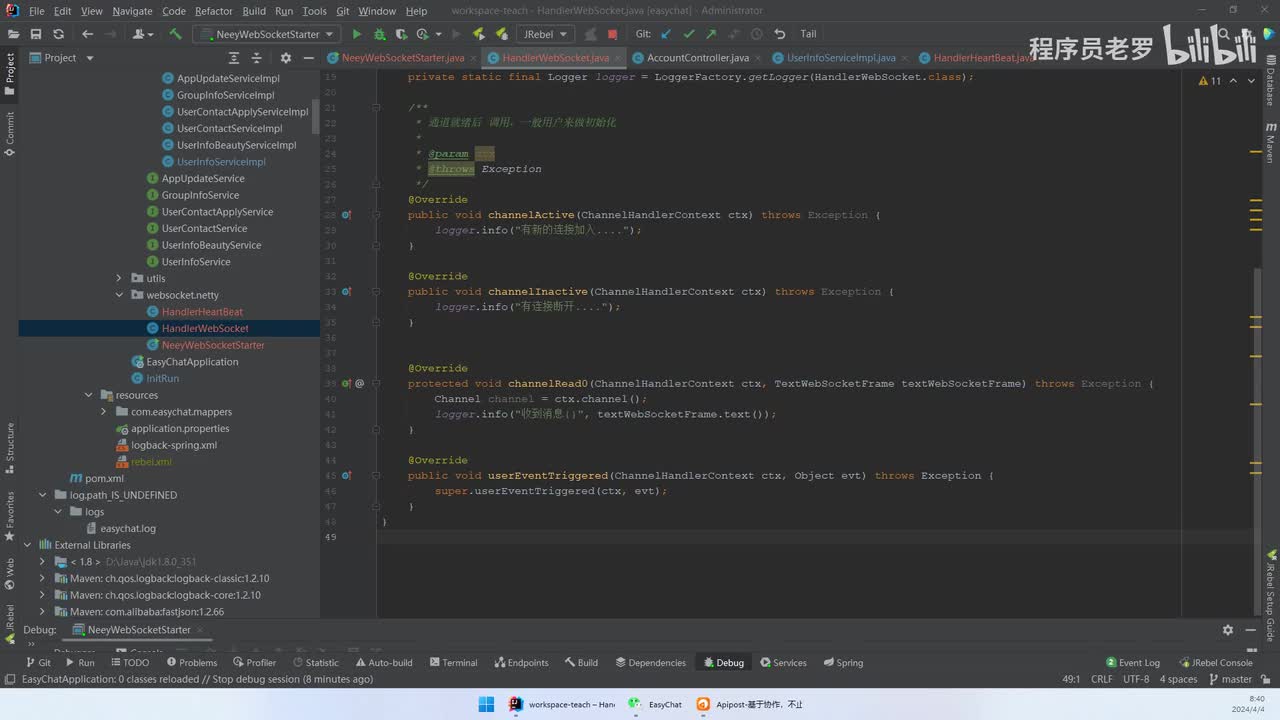
Task: Click override gutter marker beside channelInactive method
Action: 346,292
